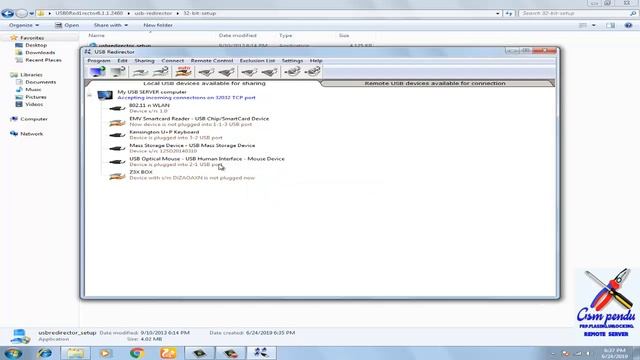This screenshot has height=360, width=640.
Task: Open the Recent pages dropdown beside Forward
Action: point(31,13)
